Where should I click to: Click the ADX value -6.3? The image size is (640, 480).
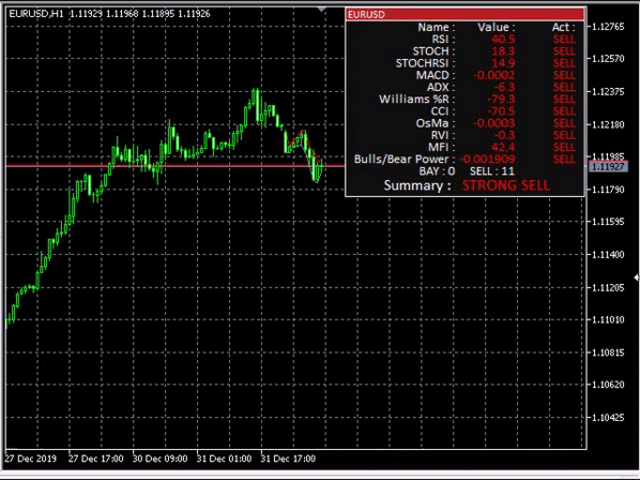(504, 87)
